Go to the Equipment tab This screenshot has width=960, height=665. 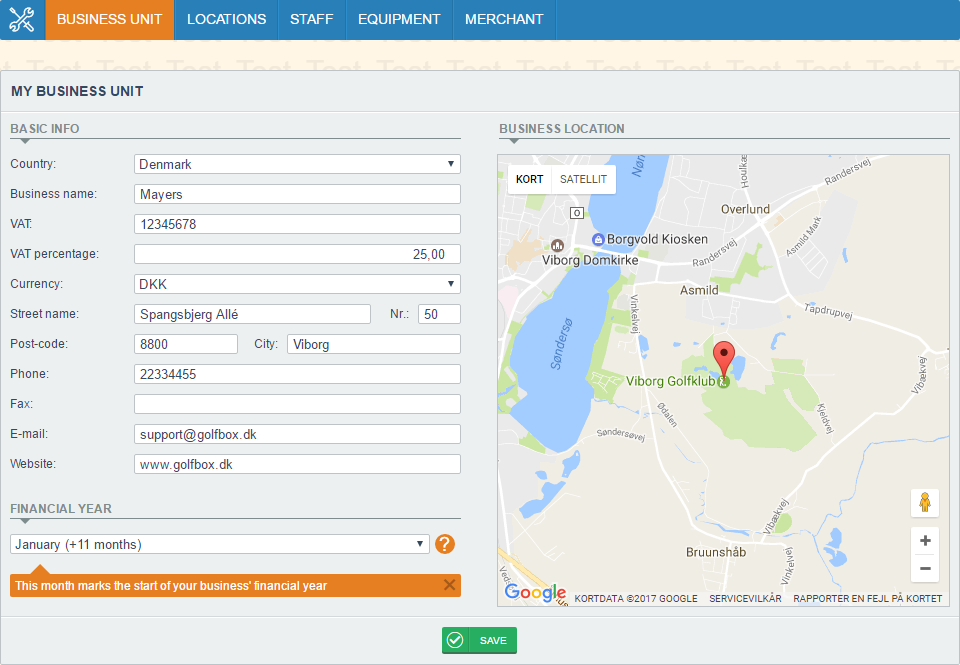coord(399,19)
